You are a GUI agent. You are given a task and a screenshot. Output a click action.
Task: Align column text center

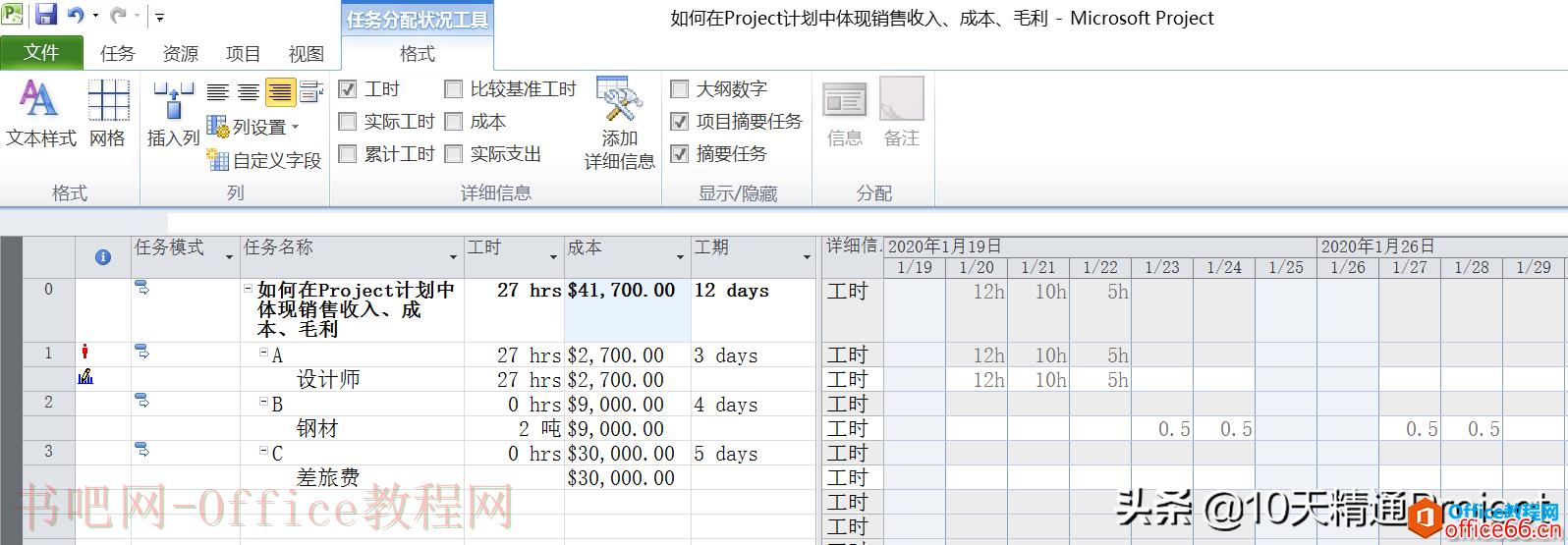tap(249, 92)
